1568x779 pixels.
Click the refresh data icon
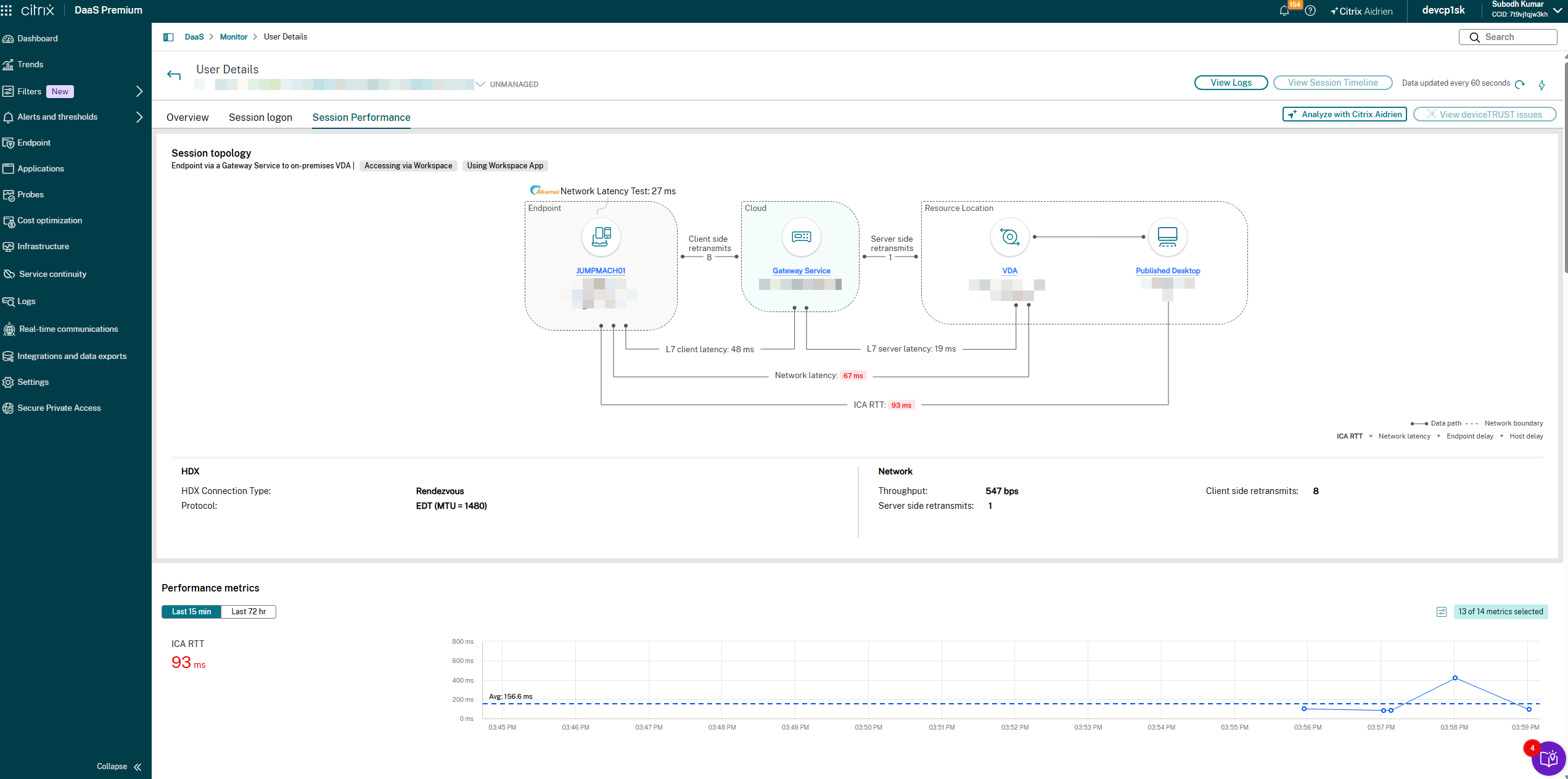[1520, 84]
